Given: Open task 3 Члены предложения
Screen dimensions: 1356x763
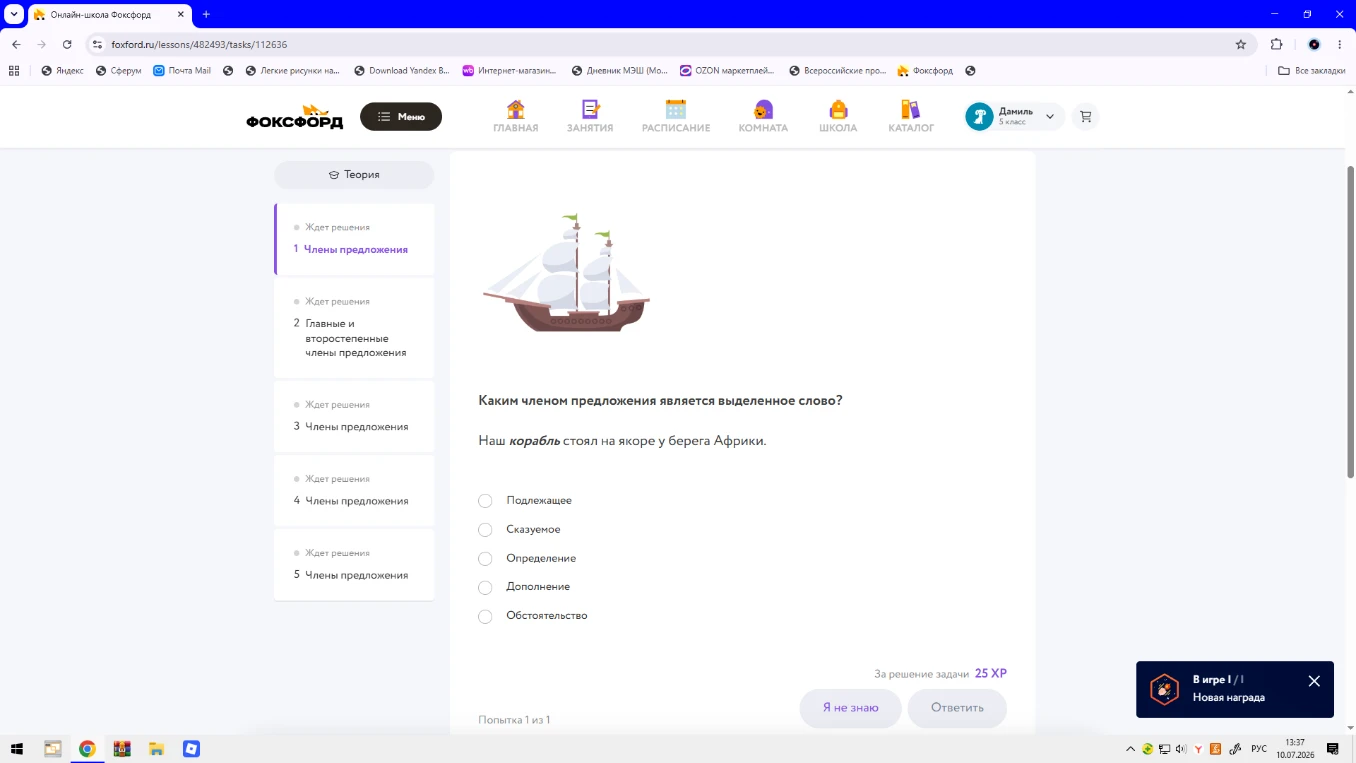Looking at the screenshot, I should pyautogui.click(x=355, y=417).
